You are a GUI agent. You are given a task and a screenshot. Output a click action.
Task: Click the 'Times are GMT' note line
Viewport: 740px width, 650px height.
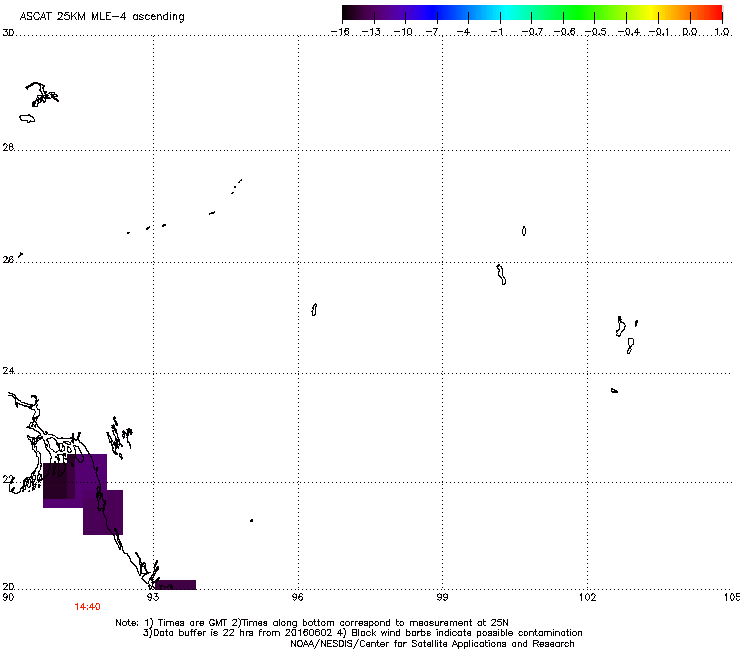(x=312, y=623)
